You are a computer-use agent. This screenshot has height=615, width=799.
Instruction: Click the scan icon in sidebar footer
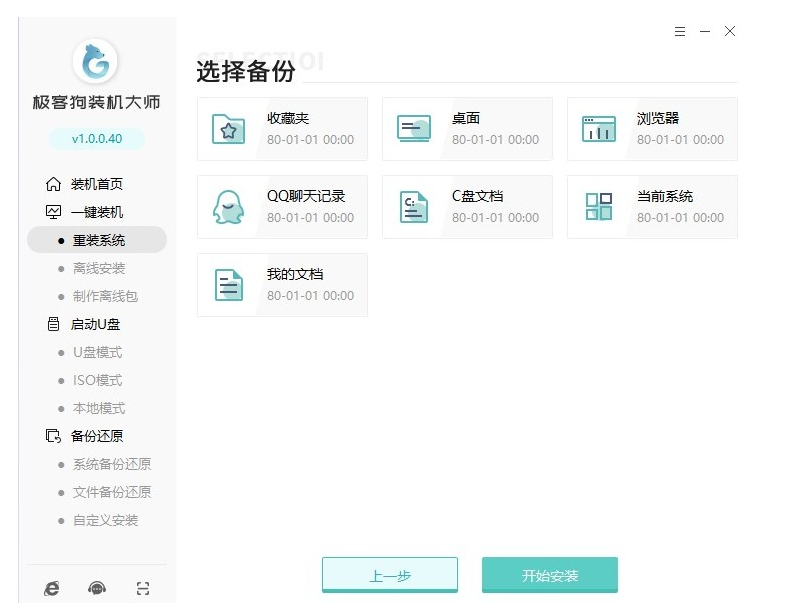(x=143, y=589)
